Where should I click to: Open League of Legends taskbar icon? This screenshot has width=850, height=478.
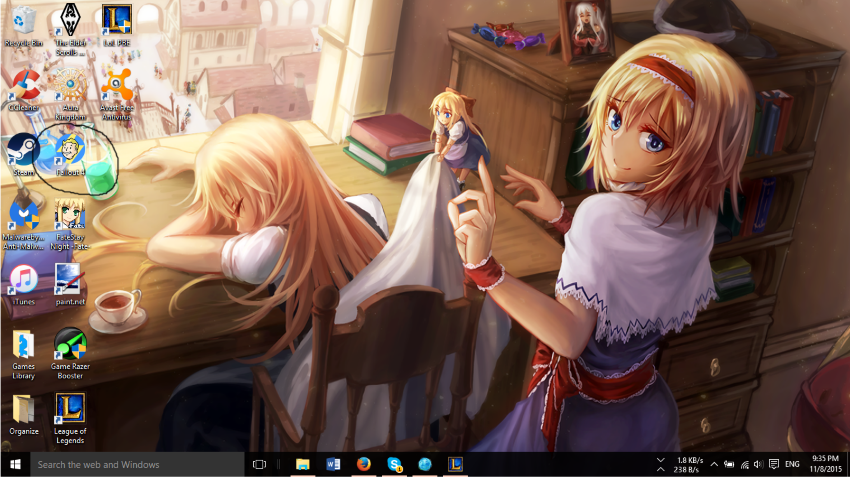[x=455, y=464]
